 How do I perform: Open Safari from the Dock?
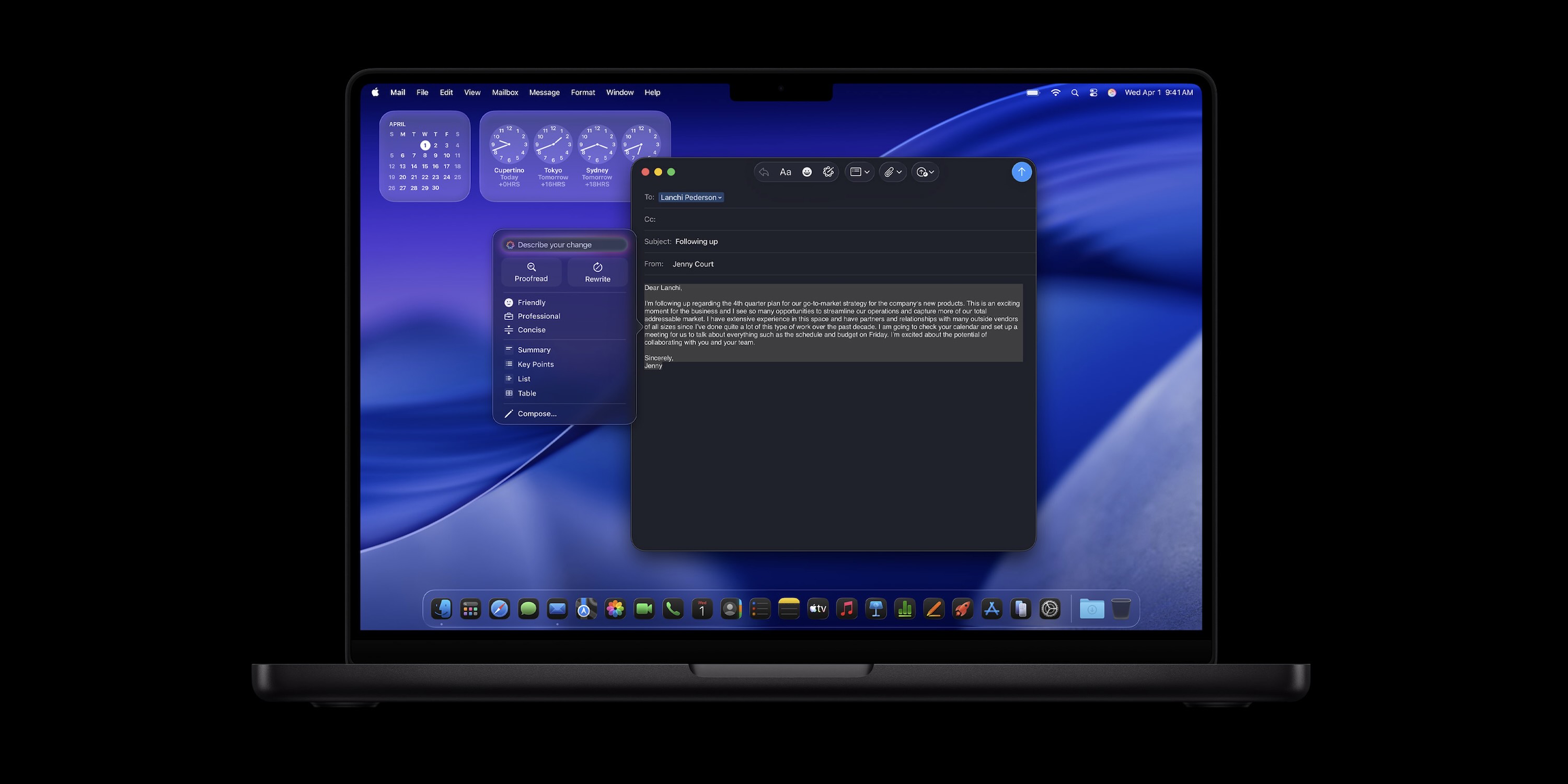click(499, 609)
